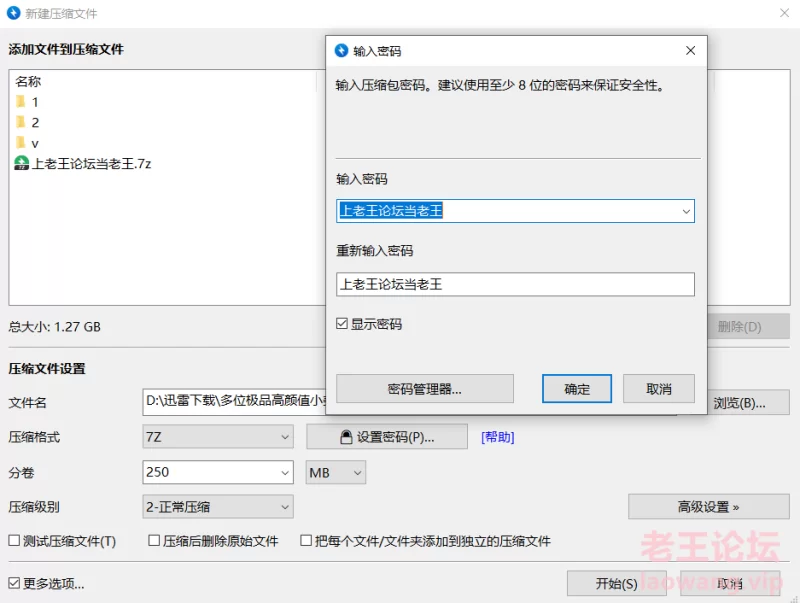Click the 名称 column header

pos(28,81)
